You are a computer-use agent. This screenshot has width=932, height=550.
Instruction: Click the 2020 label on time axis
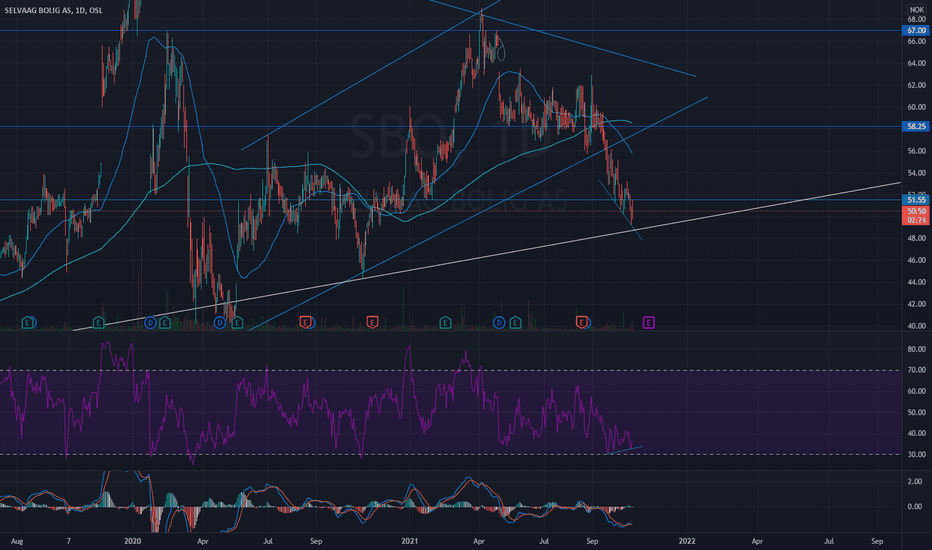(x=133, y=541)
